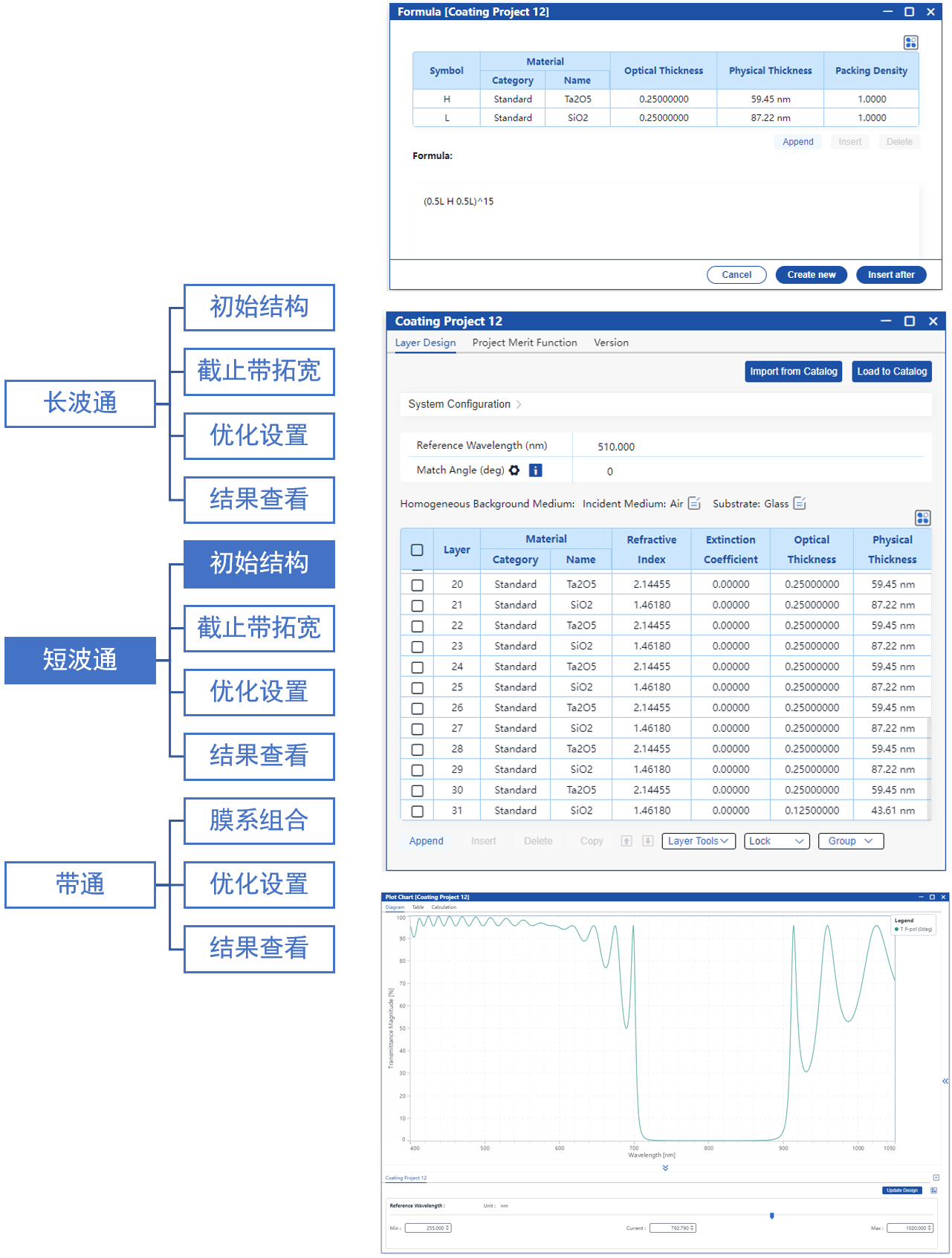Select the checkbox for layer 31
The width and height of the screenshot is (952, 1258).
(418, 811)
